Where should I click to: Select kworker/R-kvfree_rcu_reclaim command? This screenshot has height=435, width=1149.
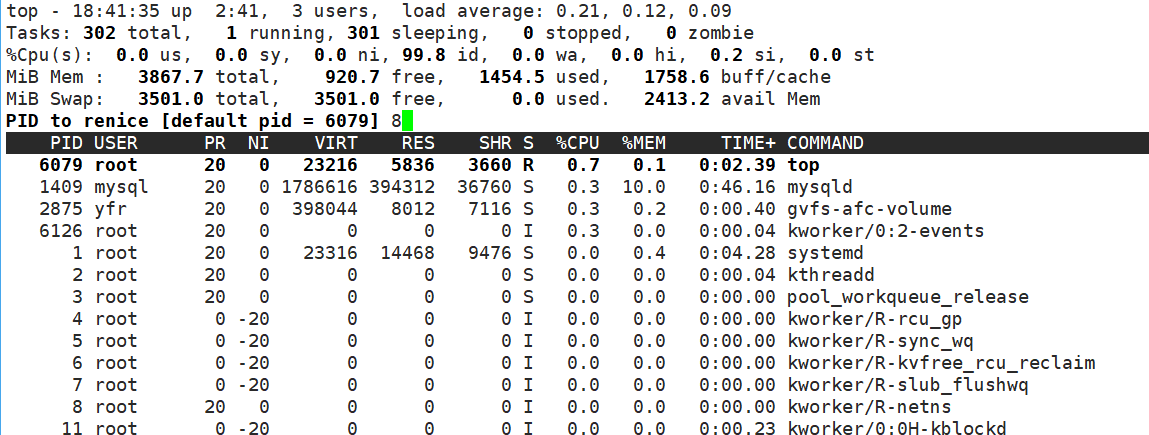941,363
